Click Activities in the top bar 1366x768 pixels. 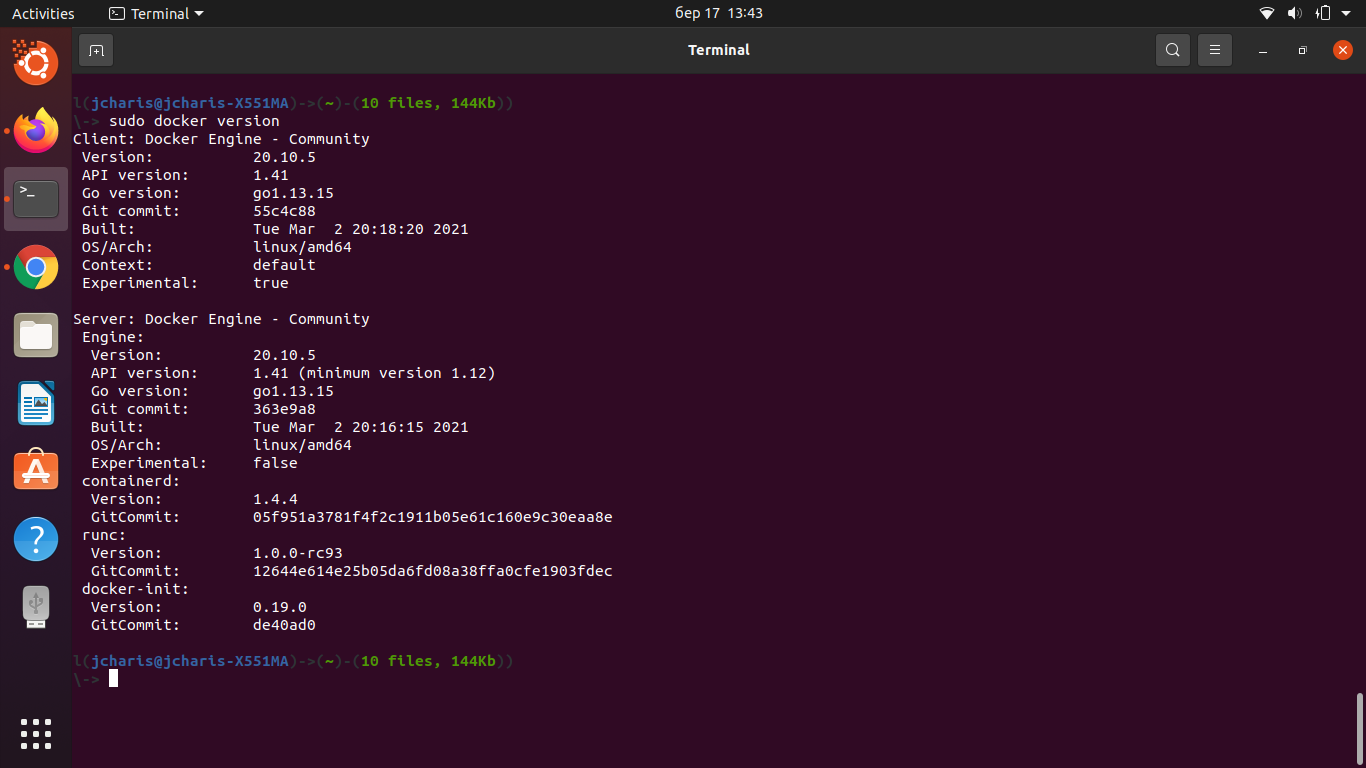click(x=44, y=13)
